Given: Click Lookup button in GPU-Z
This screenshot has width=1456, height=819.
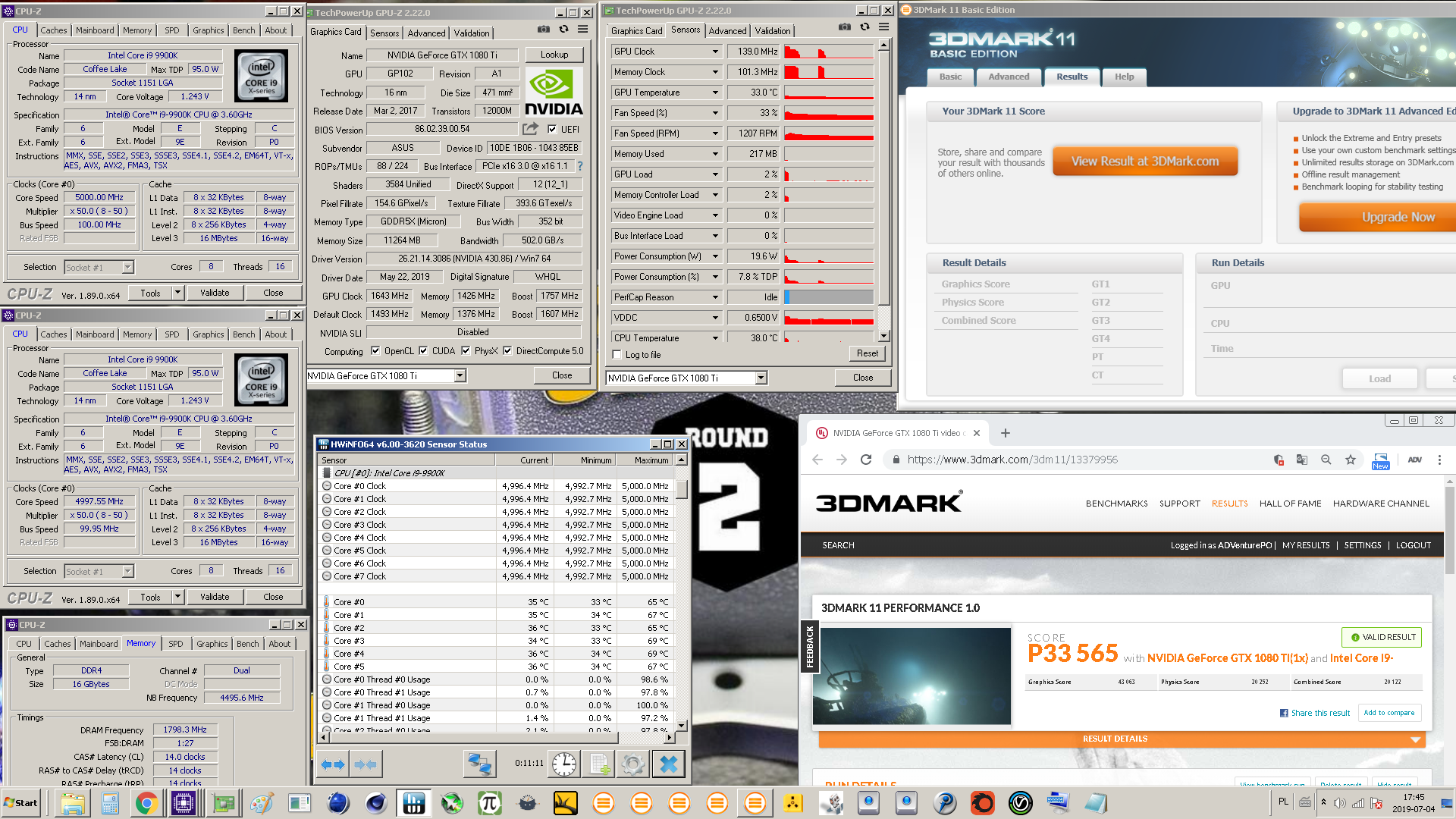Looking at the screenshot, I should coord(554,55).
